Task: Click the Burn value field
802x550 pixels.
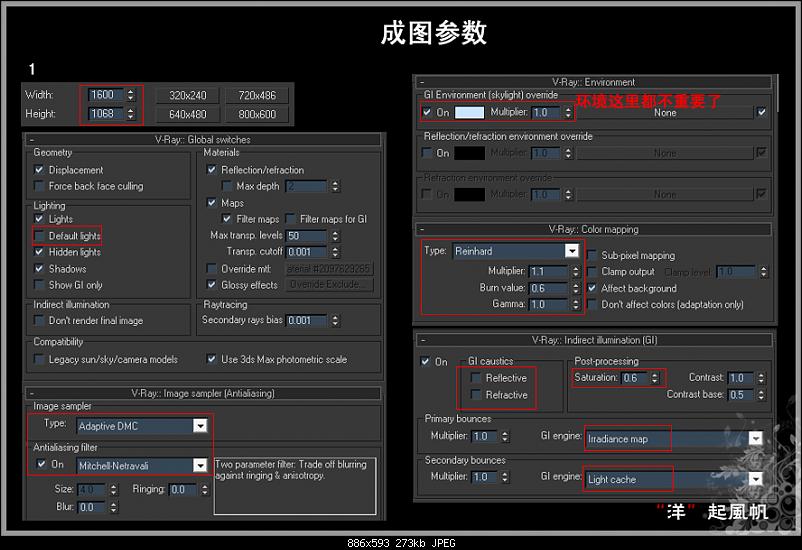Action: (x=549, y=288)
